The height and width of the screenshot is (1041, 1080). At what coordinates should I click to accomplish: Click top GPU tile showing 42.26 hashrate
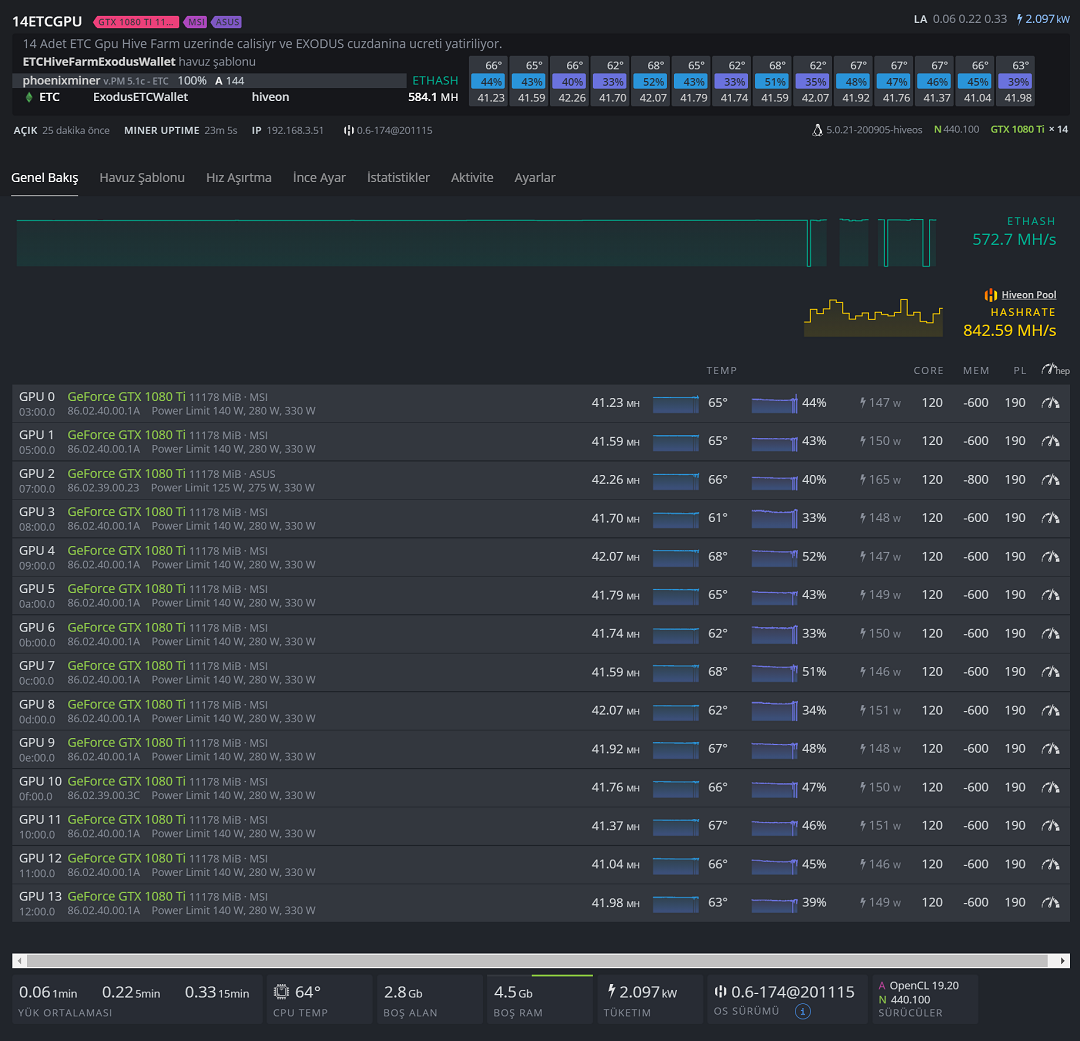point(572,81)
